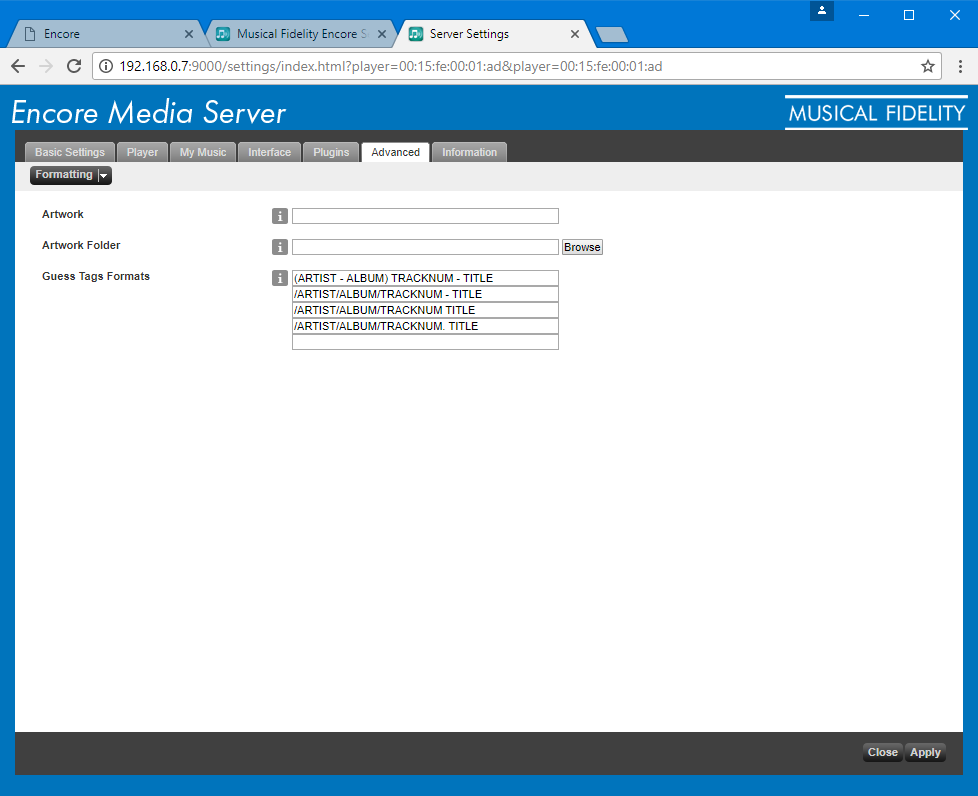Viewport: 978px width, 796px height.
Task: Click the Encore Media Server title
Action: coord(148,113)
